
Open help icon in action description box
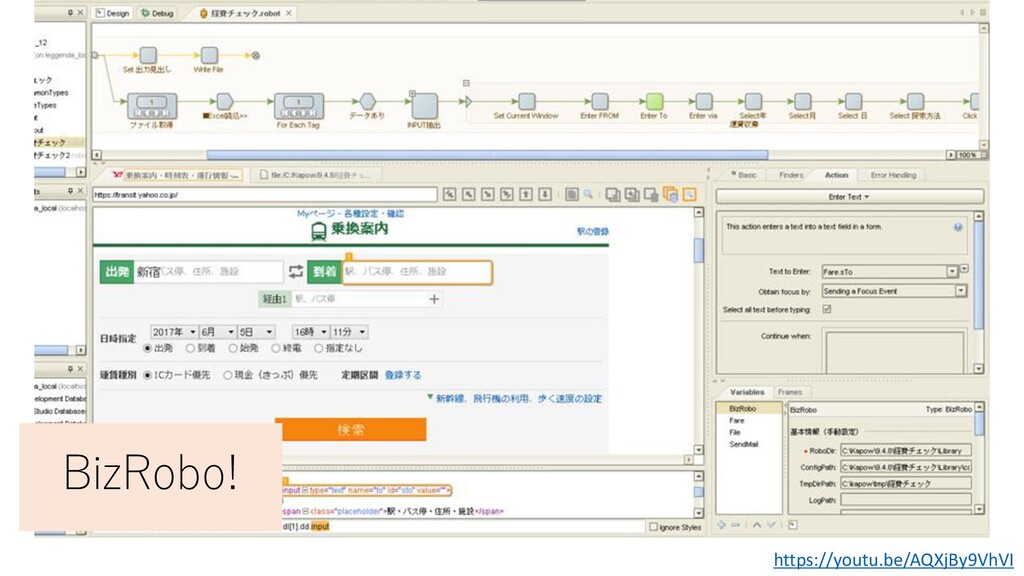tap(958, 227)
